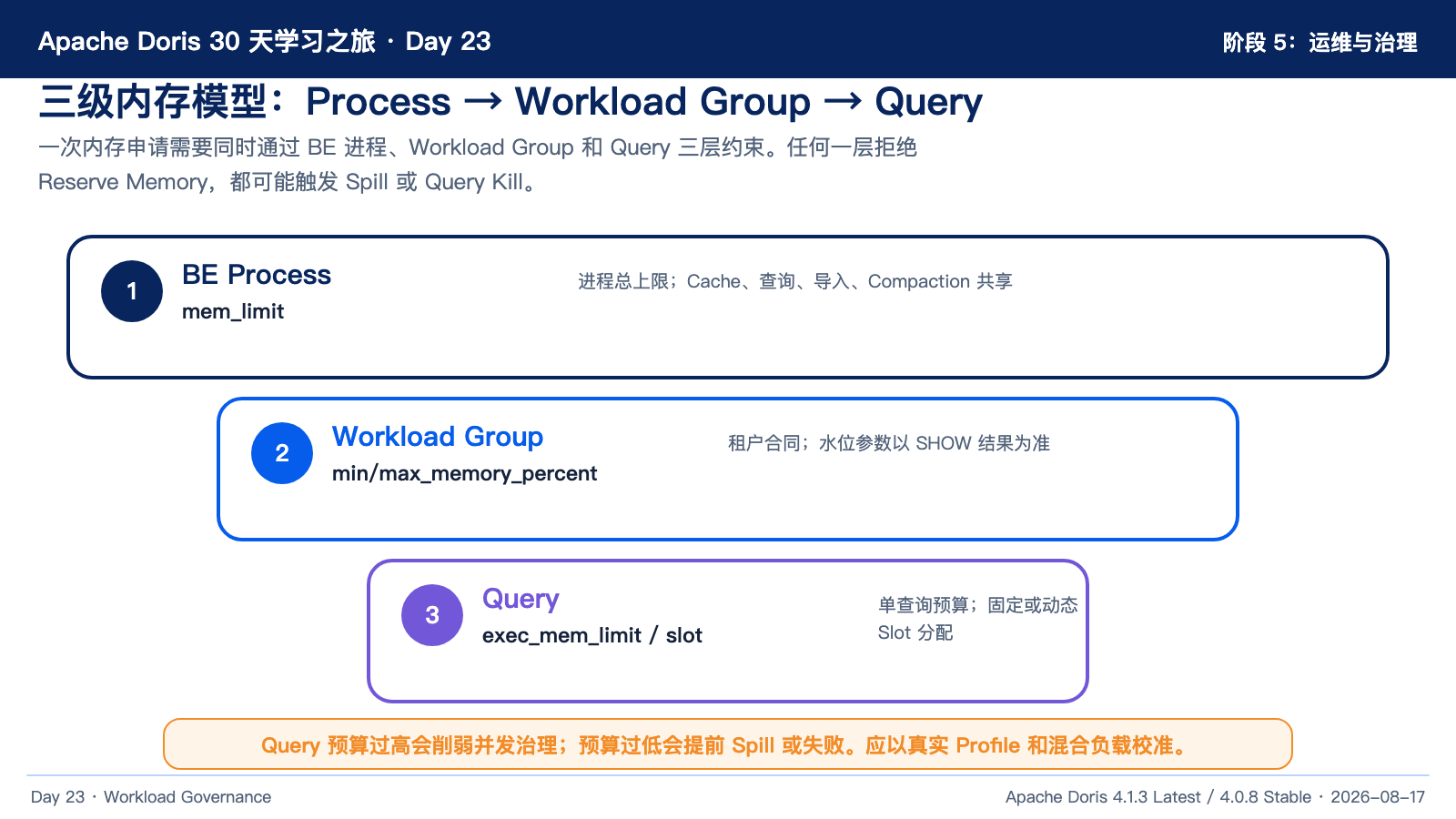Click the description '单查询预算；固定或动态'
Viewport: 1456px width, 819px height.
(x=978, y=605)
